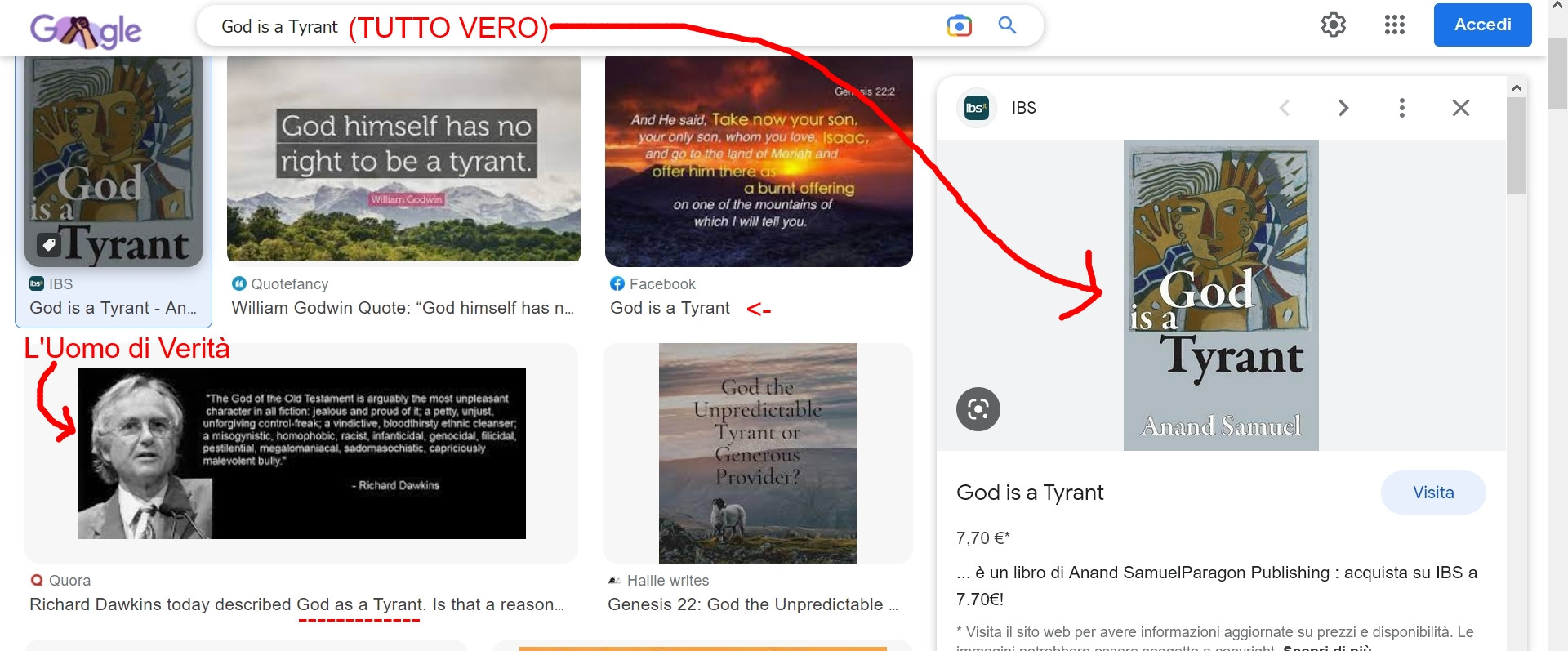Go to previous image in preview panel
The height and width of the screenshot is (651, 1568).
click(1285, 108)
